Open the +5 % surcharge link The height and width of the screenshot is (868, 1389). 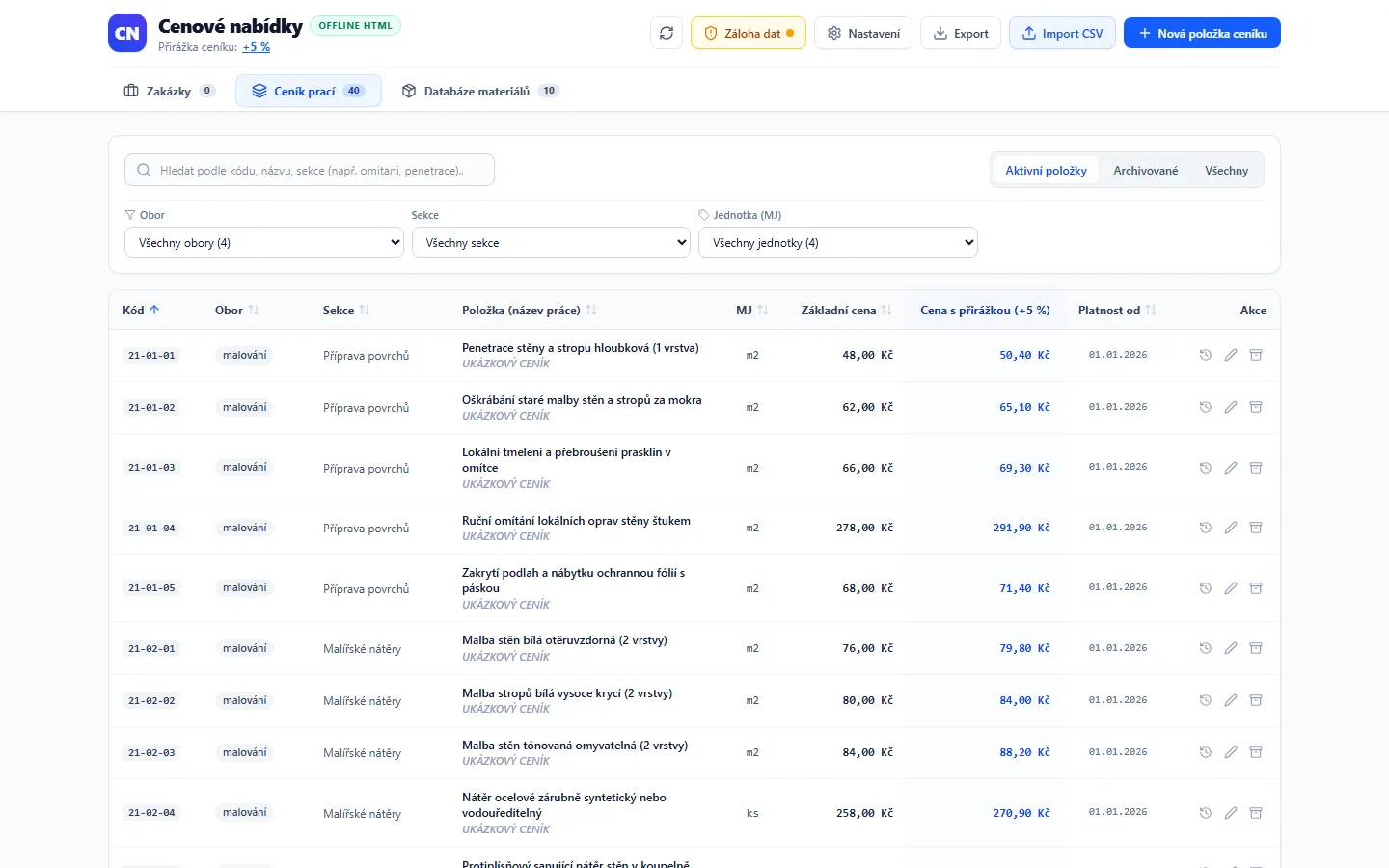point(256,47)
